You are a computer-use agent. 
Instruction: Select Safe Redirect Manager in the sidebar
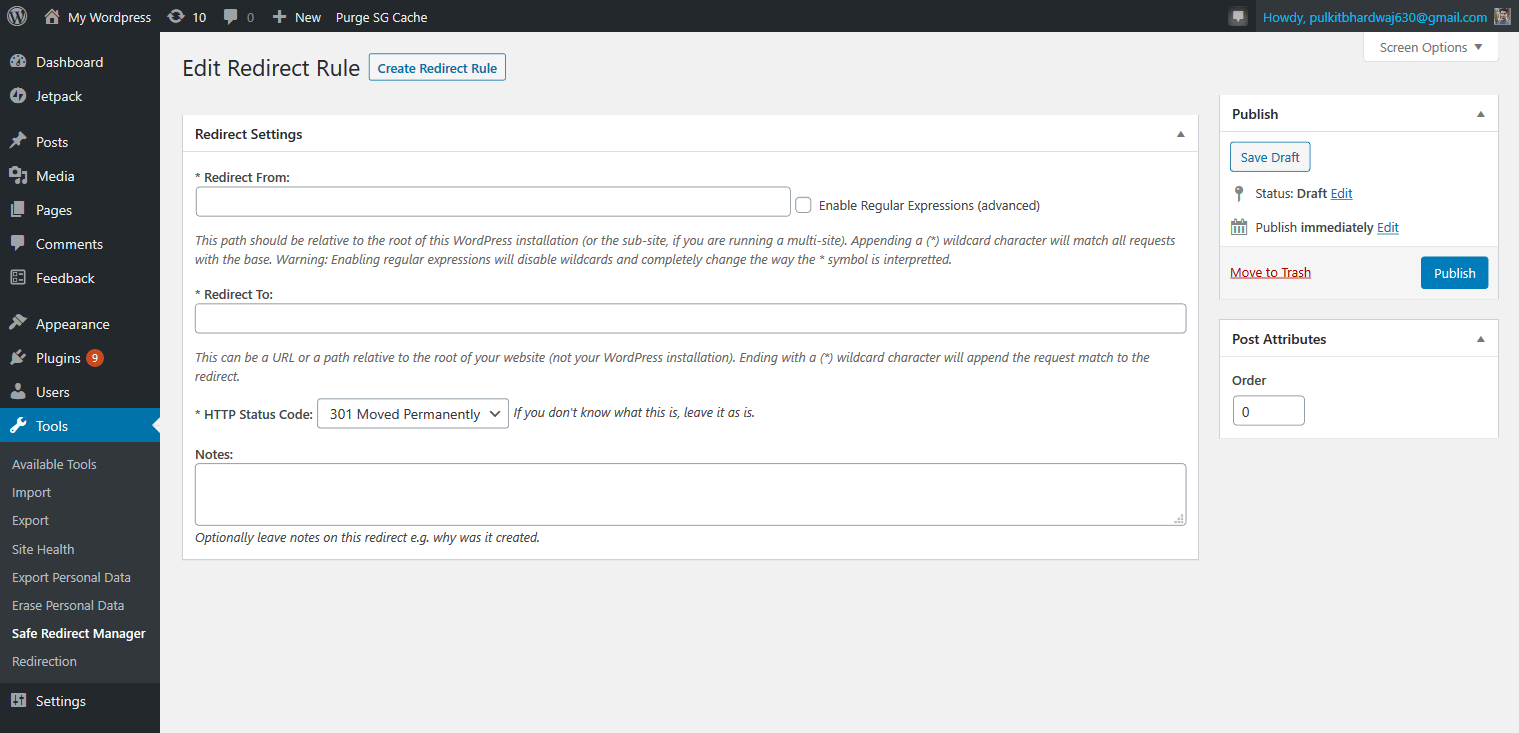click(78, 633)
